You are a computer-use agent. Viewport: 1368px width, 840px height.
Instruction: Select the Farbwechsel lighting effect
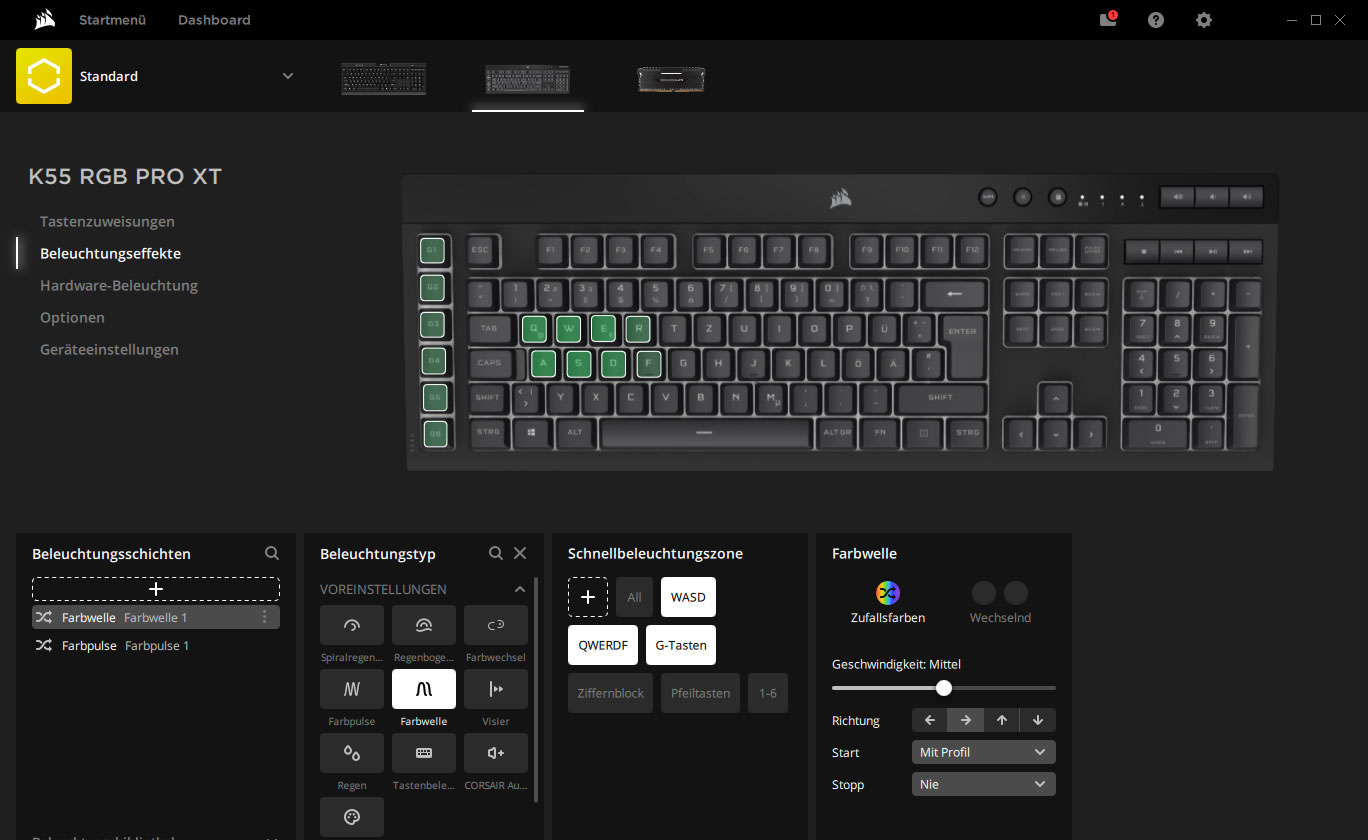coord(496,625)
